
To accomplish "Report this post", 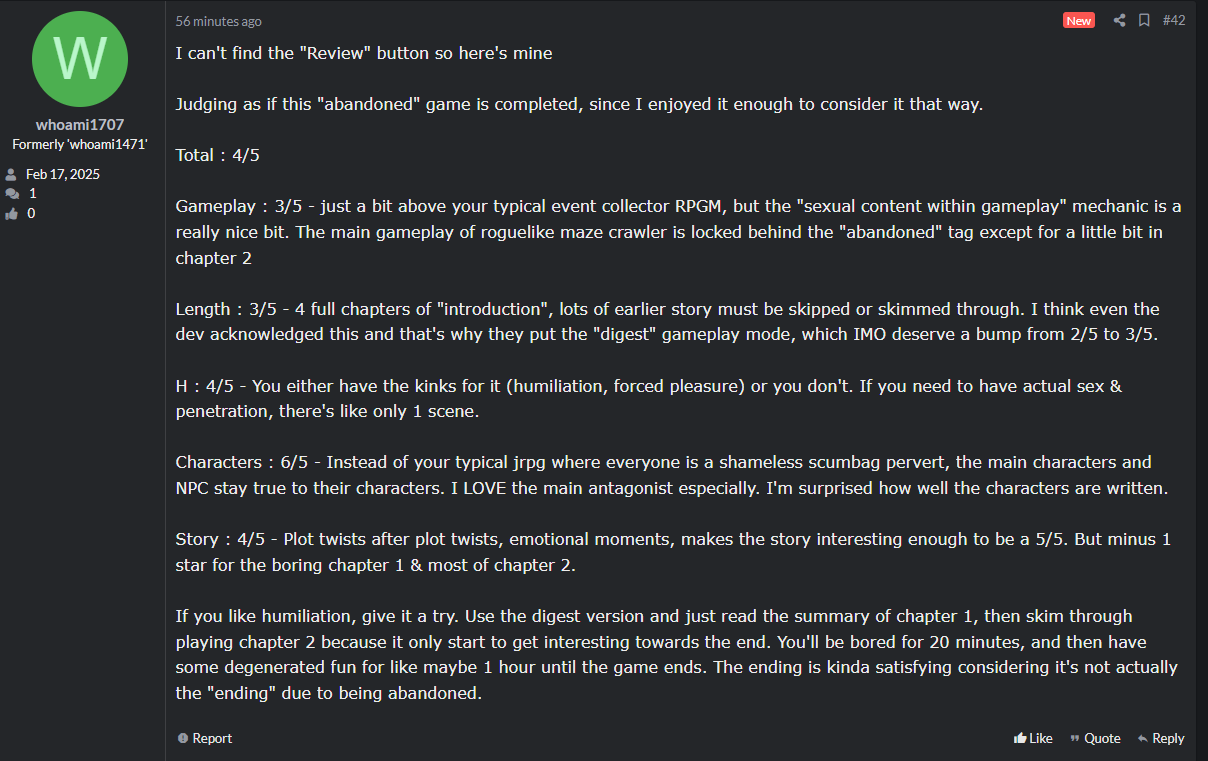I will pyautogui.click(x=205, y=738).
